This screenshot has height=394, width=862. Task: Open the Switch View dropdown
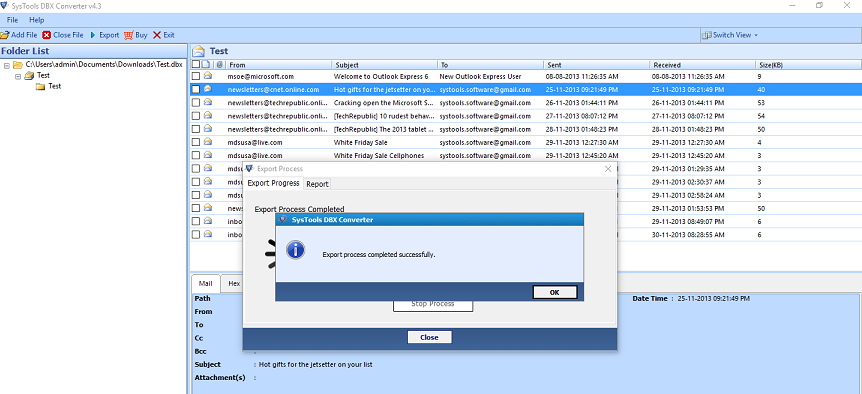[731, 35]
